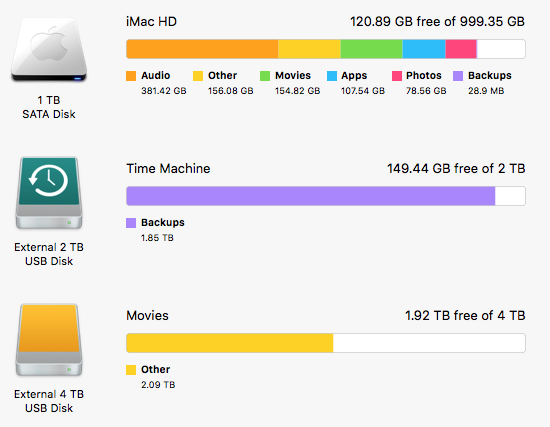Viewport: 550px width, 427px height.
Task: Select the Time Machine drive icon
Action: click(x=49, y=193)
